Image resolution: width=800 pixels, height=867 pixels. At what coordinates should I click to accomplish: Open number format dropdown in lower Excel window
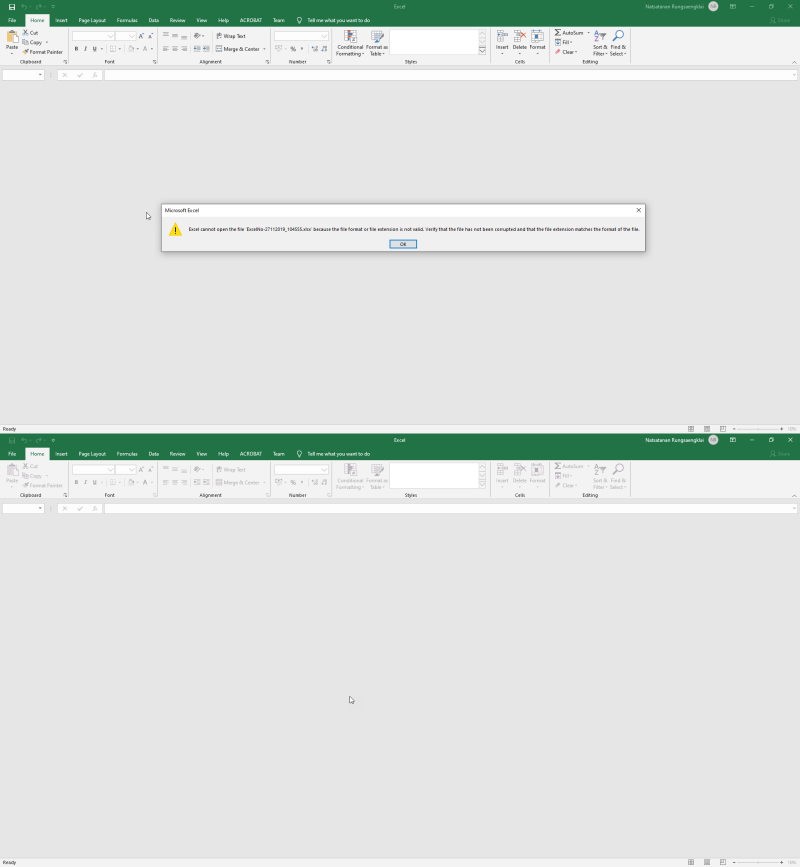pyautogui.click(x=325, y=469)
